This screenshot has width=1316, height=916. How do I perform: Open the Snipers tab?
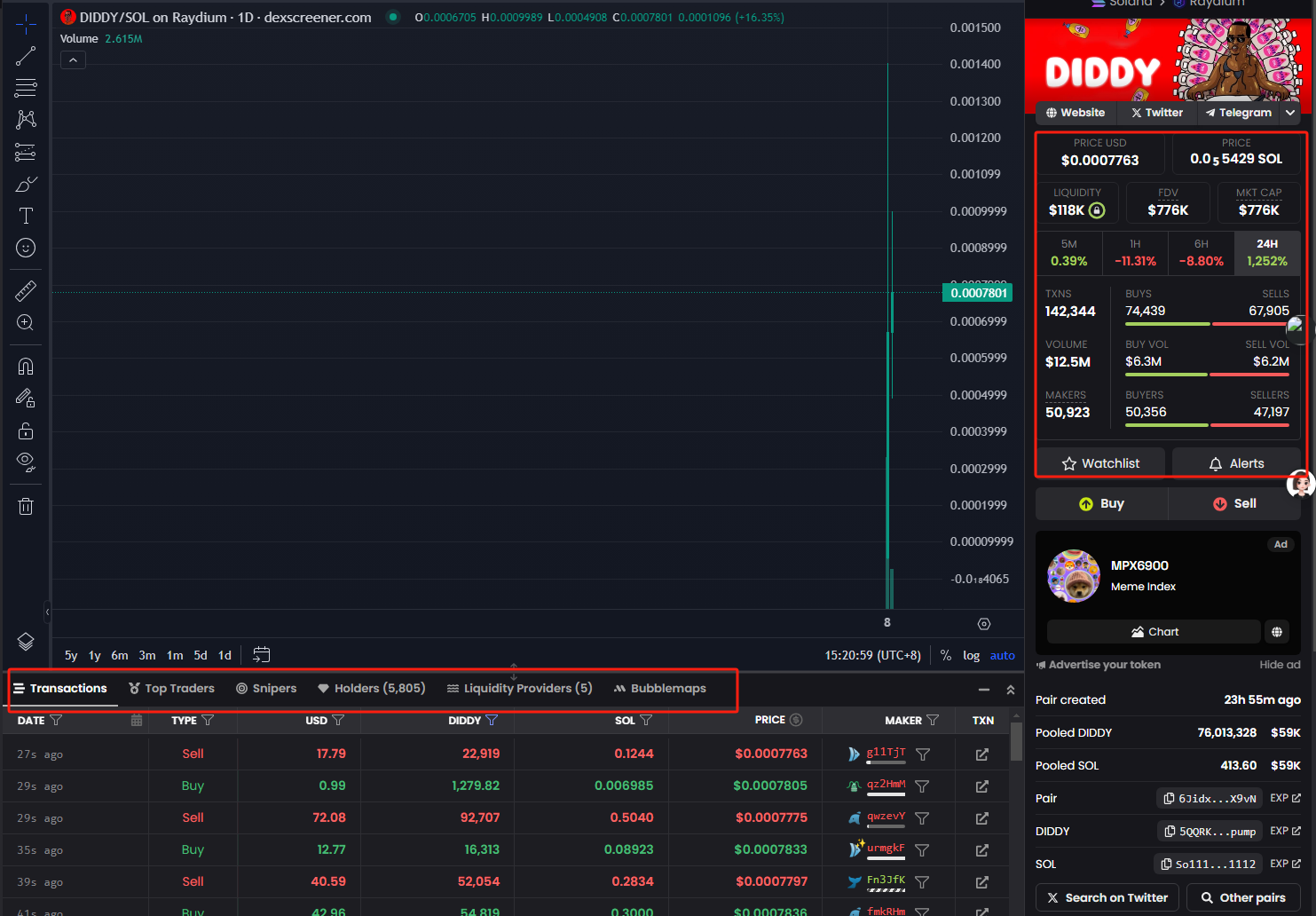pos(266,688)
